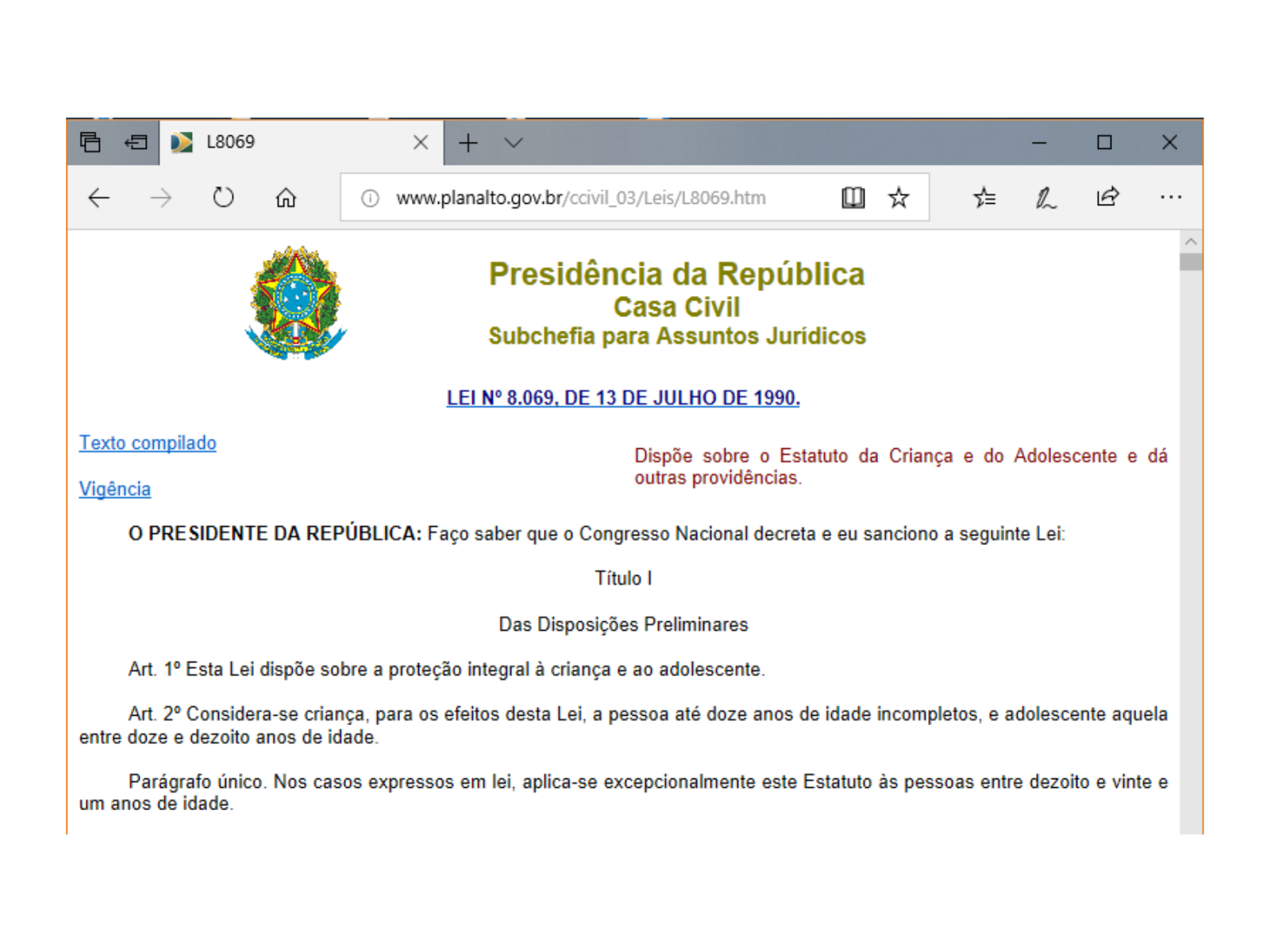
Task: Click the forward navigation arrow
Action: click(161, 198)
